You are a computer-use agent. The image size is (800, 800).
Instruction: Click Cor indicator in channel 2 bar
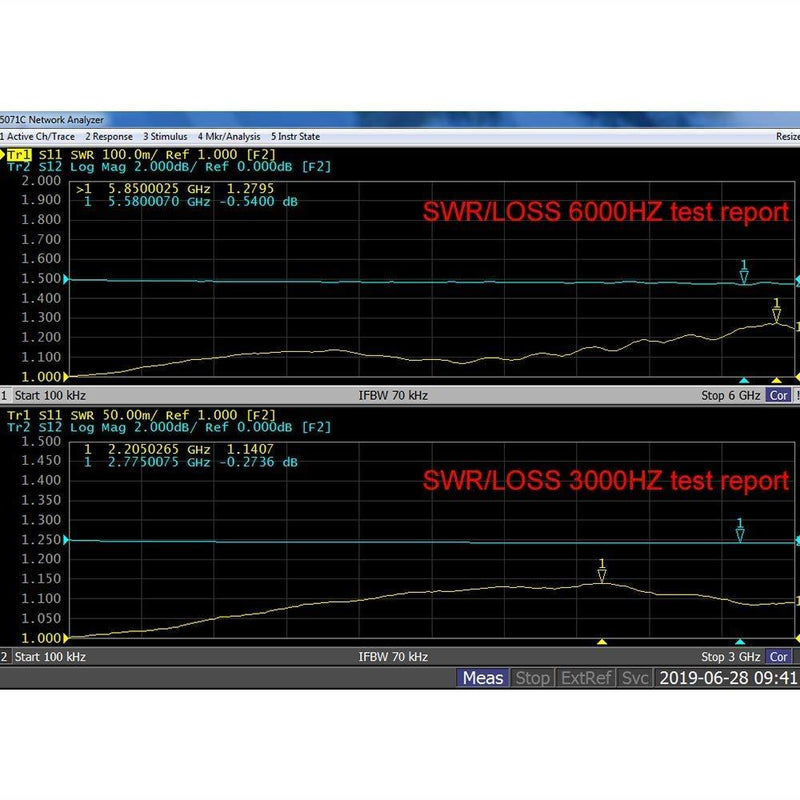(778, 657)
